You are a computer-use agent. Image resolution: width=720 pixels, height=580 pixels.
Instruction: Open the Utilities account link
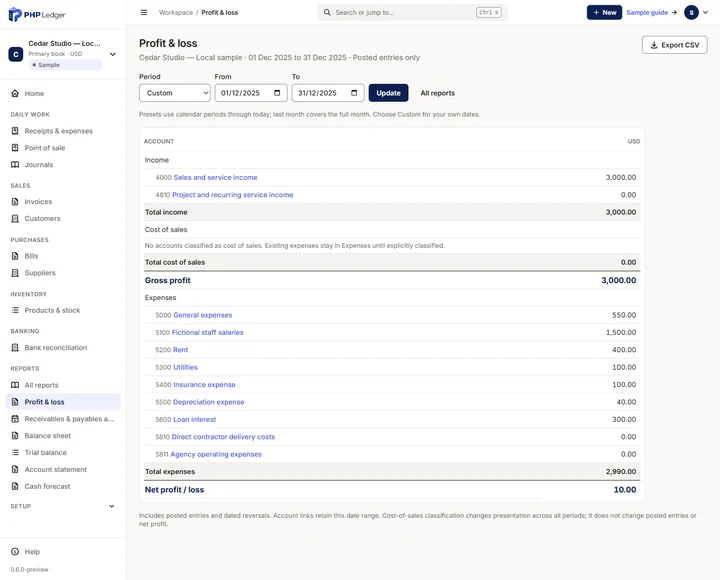[186, 367]
